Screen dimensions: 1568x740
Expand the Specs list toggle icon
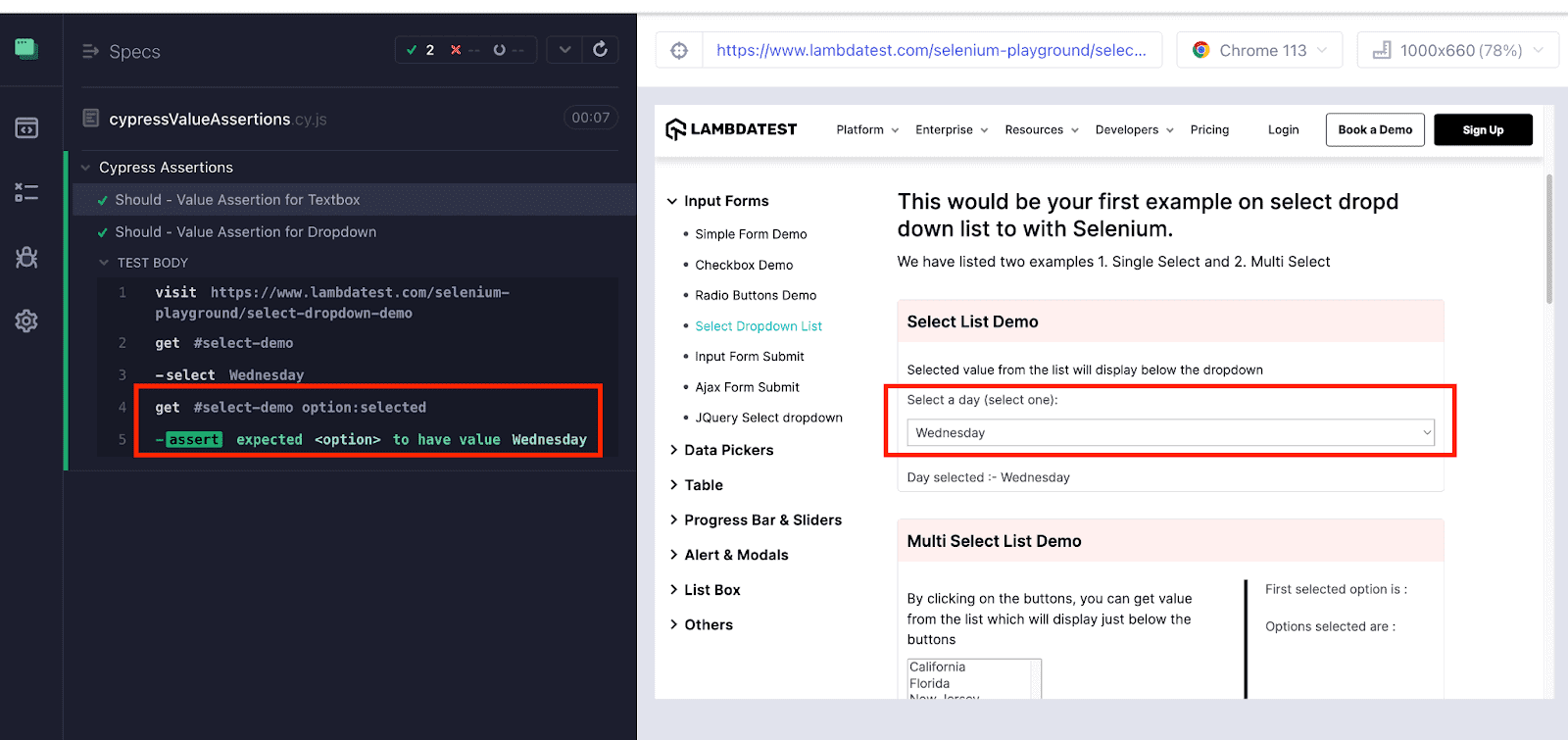pyautogui.click(x=91, y=51)
